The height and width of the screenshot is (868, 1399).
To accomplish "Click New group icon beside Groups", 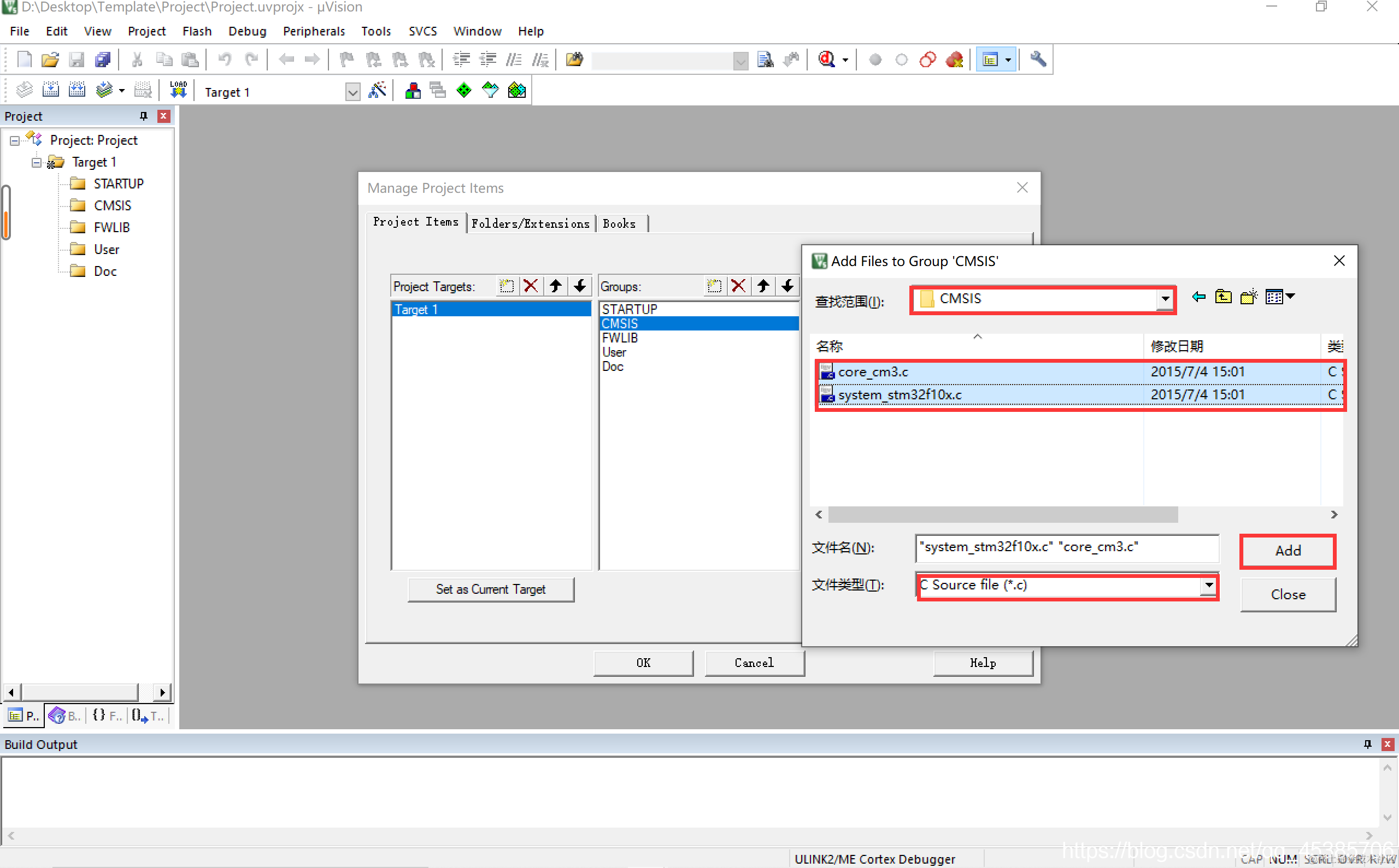I will pos(714,286).
